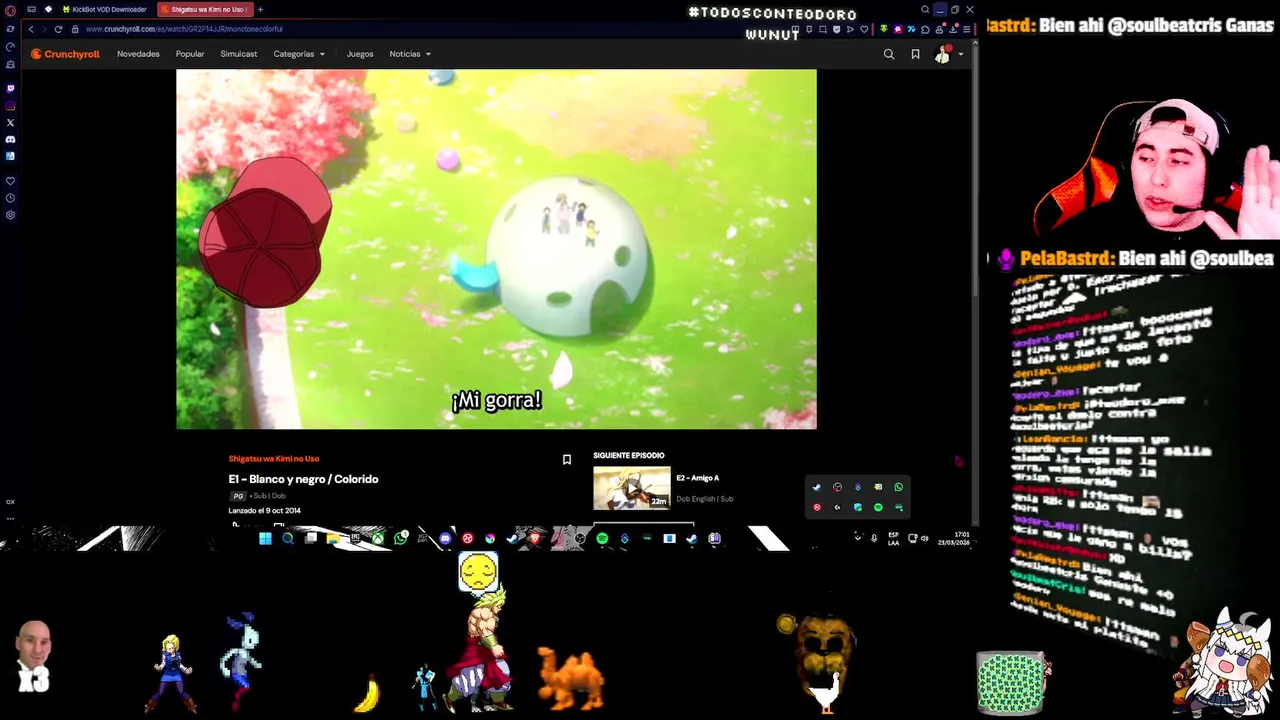Reload the Crunchyroll page
1280x720 pixels.
pos(58,29)
